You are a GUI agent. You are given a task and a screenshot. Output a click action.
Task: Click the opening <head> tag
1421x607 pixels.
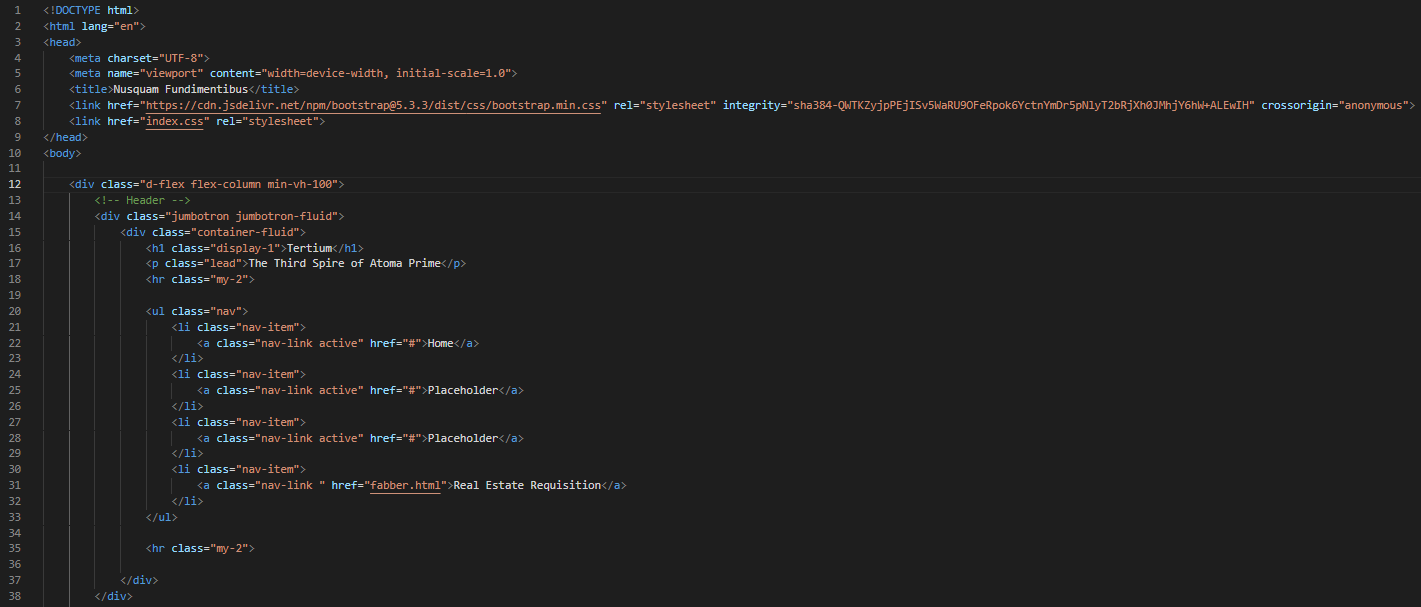pyautogui.click(x=63, y=42)
